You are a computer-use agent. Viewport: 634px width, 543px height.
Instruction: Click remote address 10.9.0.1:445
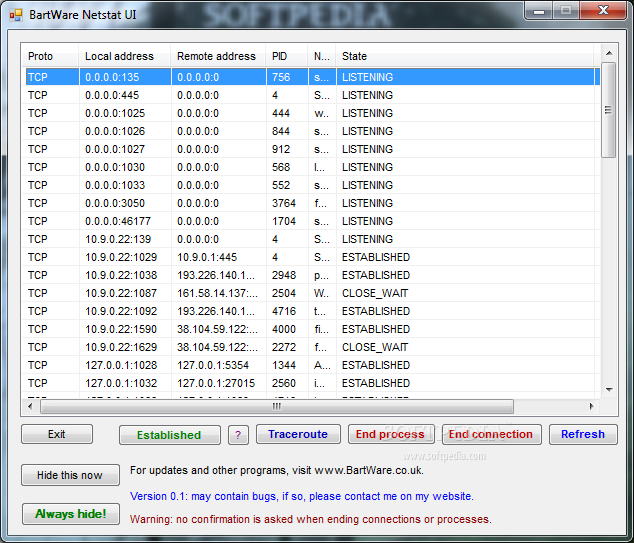(207, 257)
